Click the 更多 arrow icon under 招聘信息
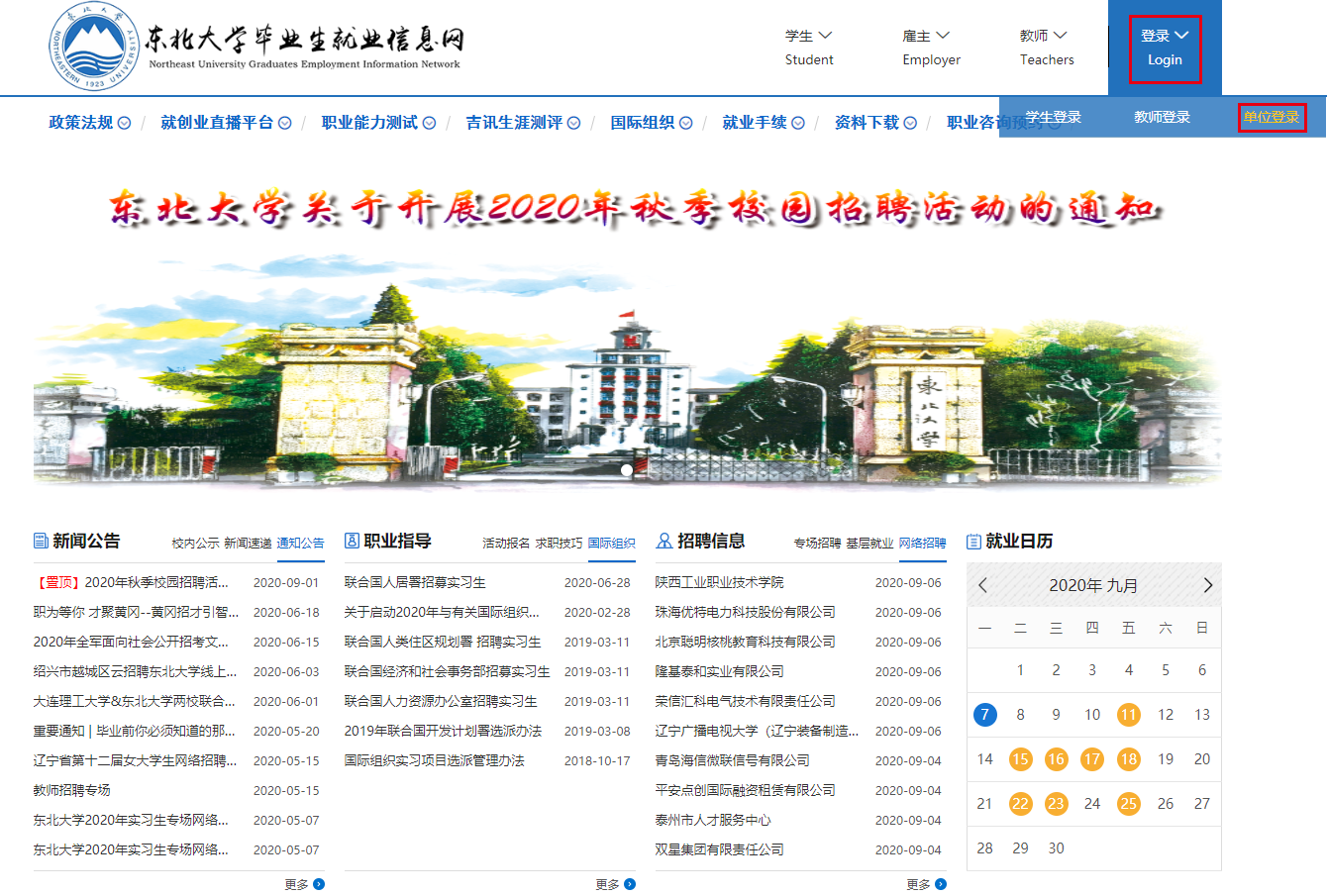The image size is (1327, 896). pos(941,884)
